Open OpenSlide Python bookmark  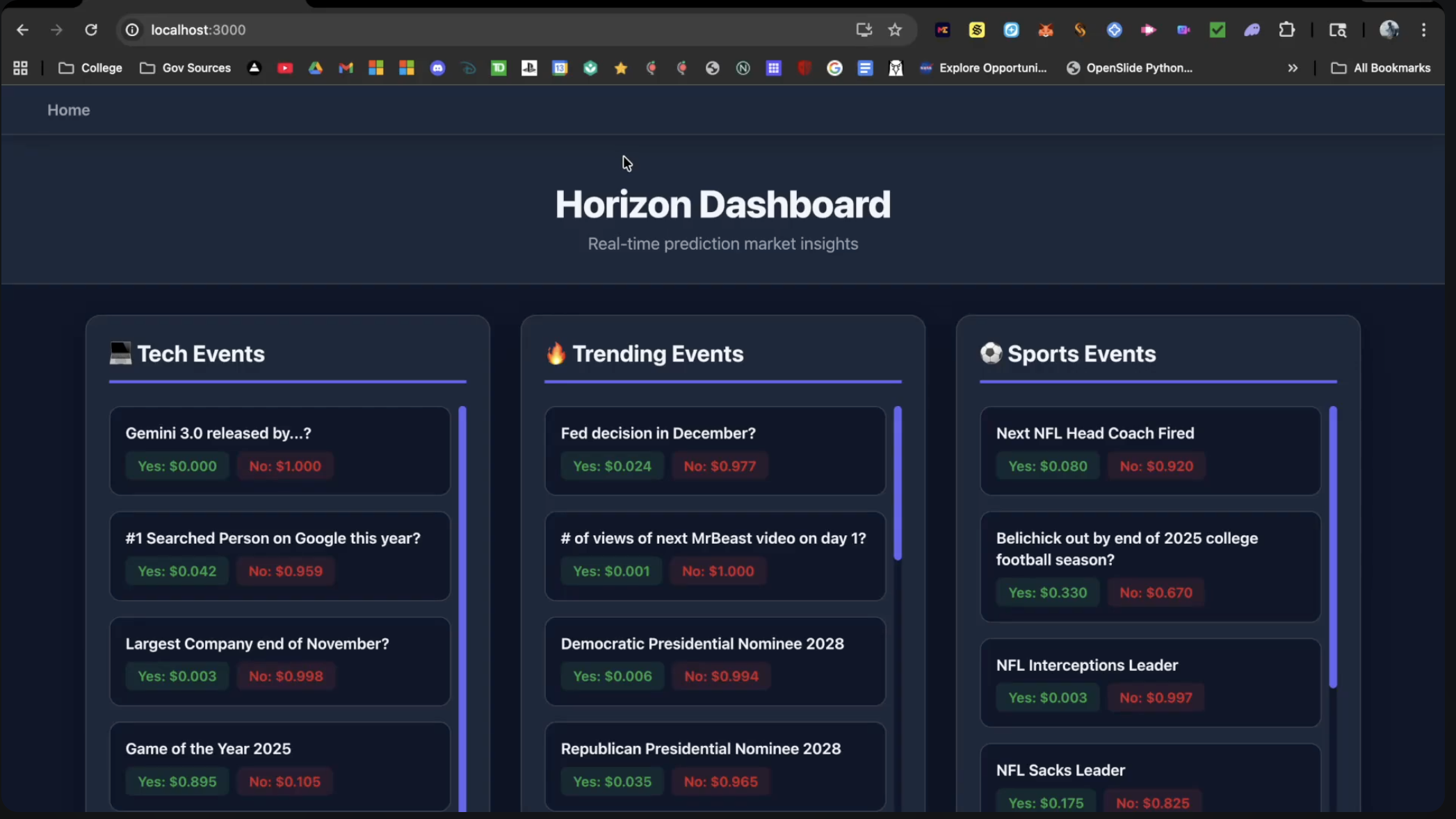1130,68
